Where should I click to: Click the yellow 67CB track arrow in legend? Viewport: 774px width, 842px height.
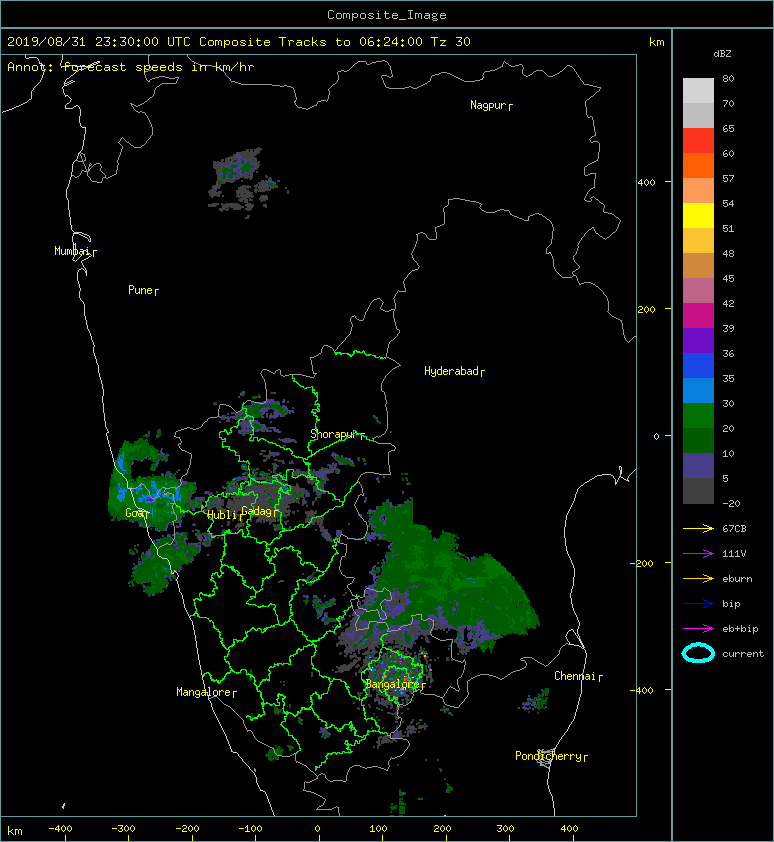point(698,529)
